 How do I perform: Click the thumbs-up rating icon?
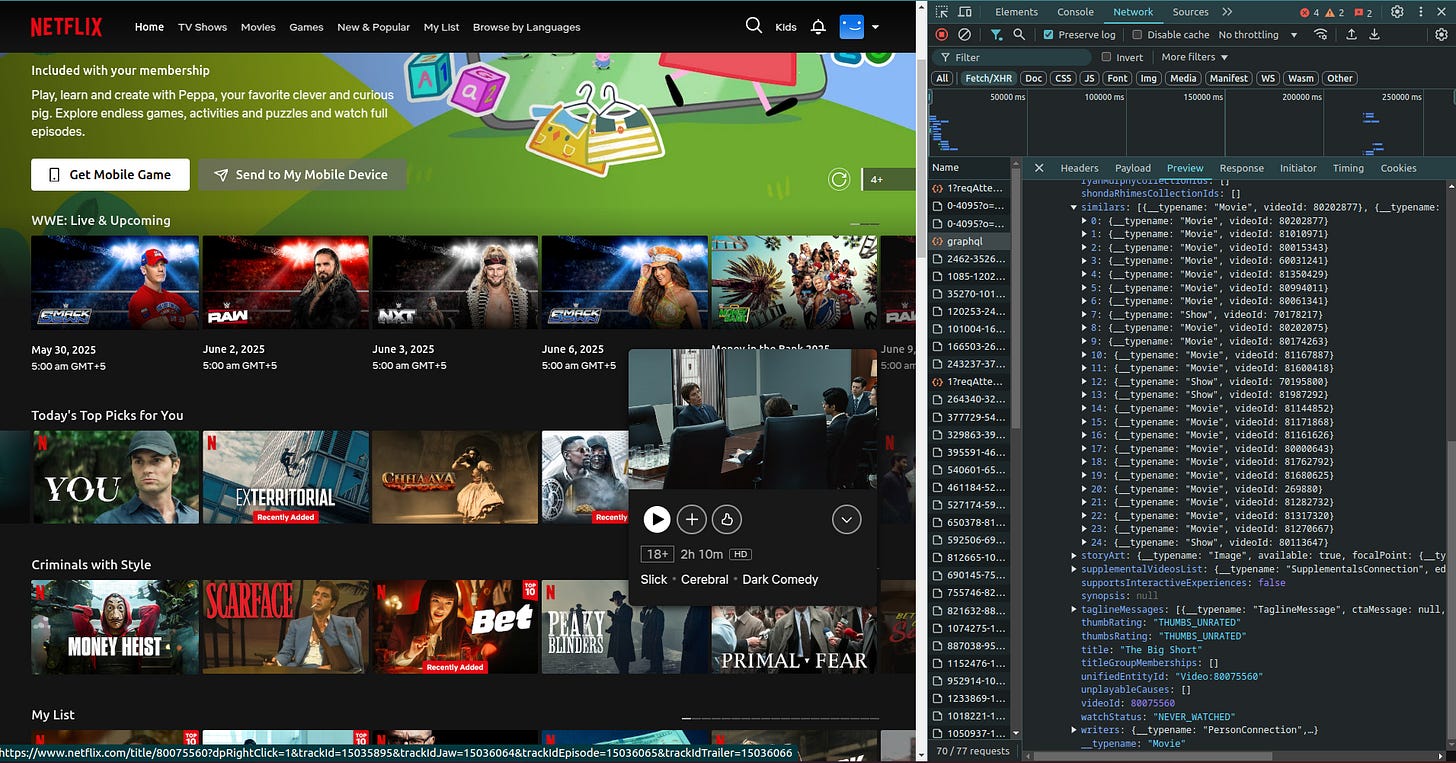[727, 519]
